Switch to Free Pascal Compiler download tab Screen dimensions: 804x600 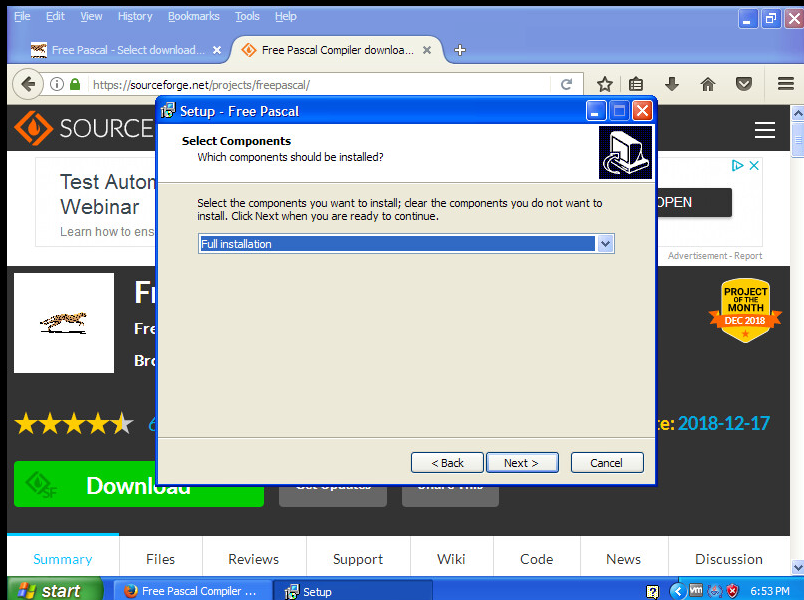click(x=336, y=50)
